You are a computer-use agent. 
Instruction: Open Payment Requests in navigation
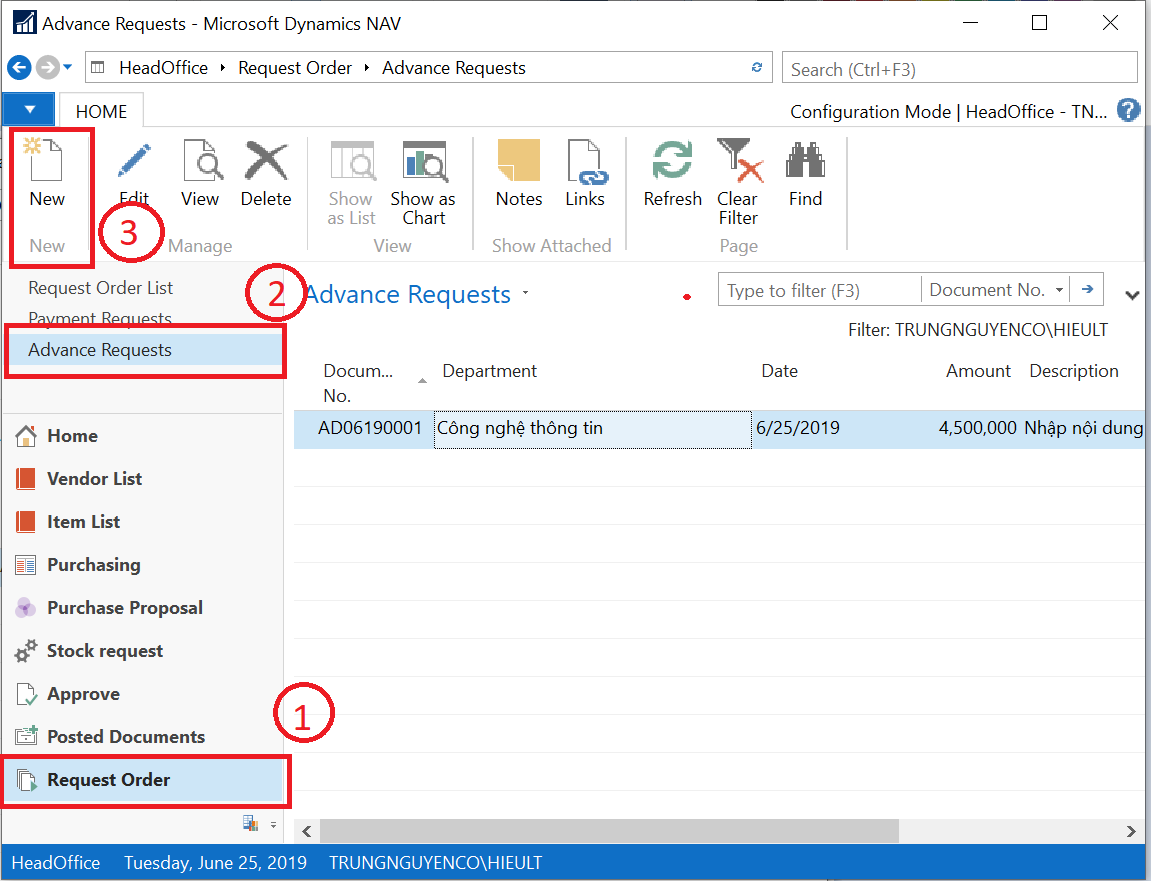point(100,319)
